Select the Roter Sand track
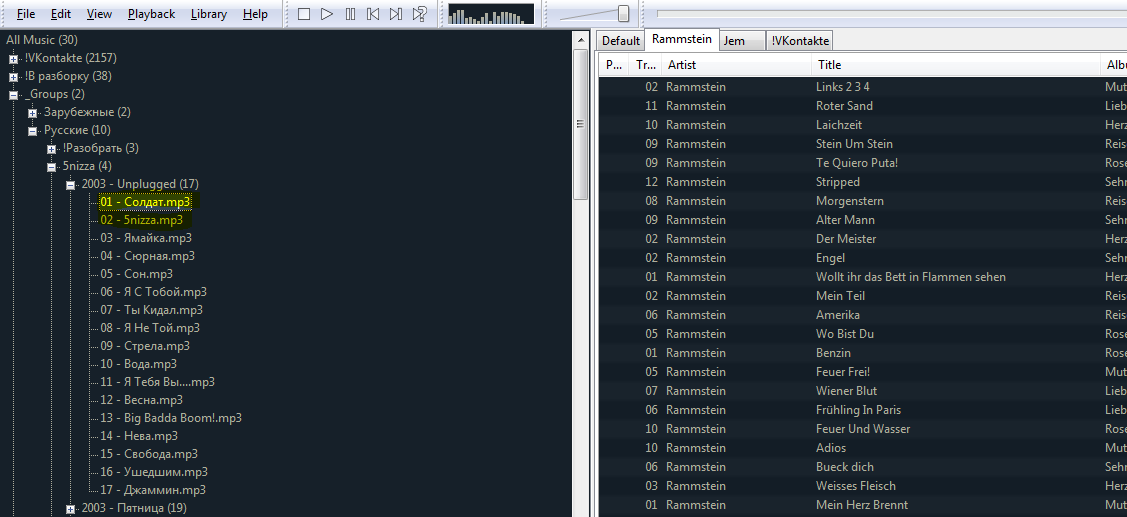This screenshot has width=1127, height=517. 862,106
